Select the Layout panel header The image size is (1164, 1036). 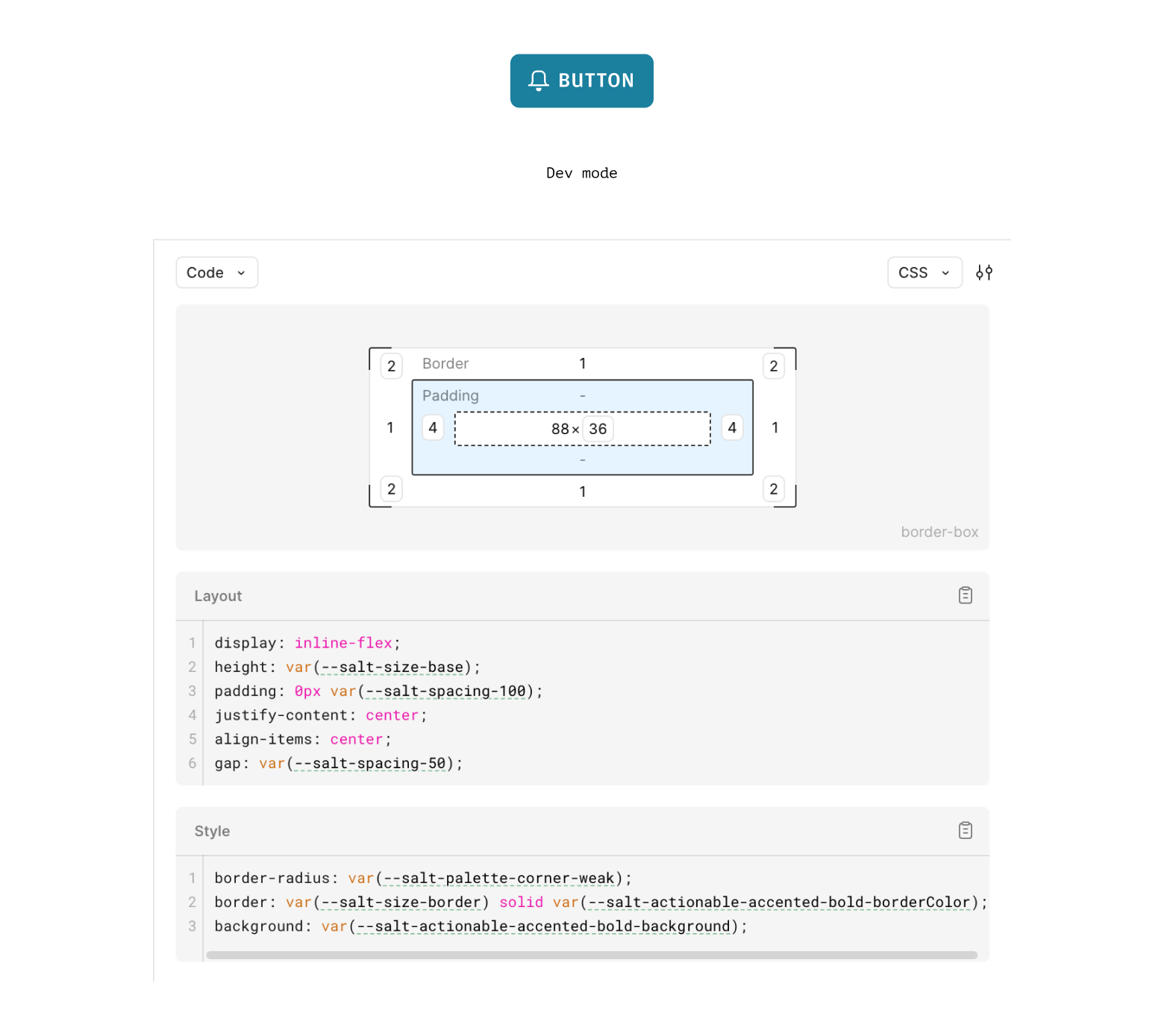217,595
